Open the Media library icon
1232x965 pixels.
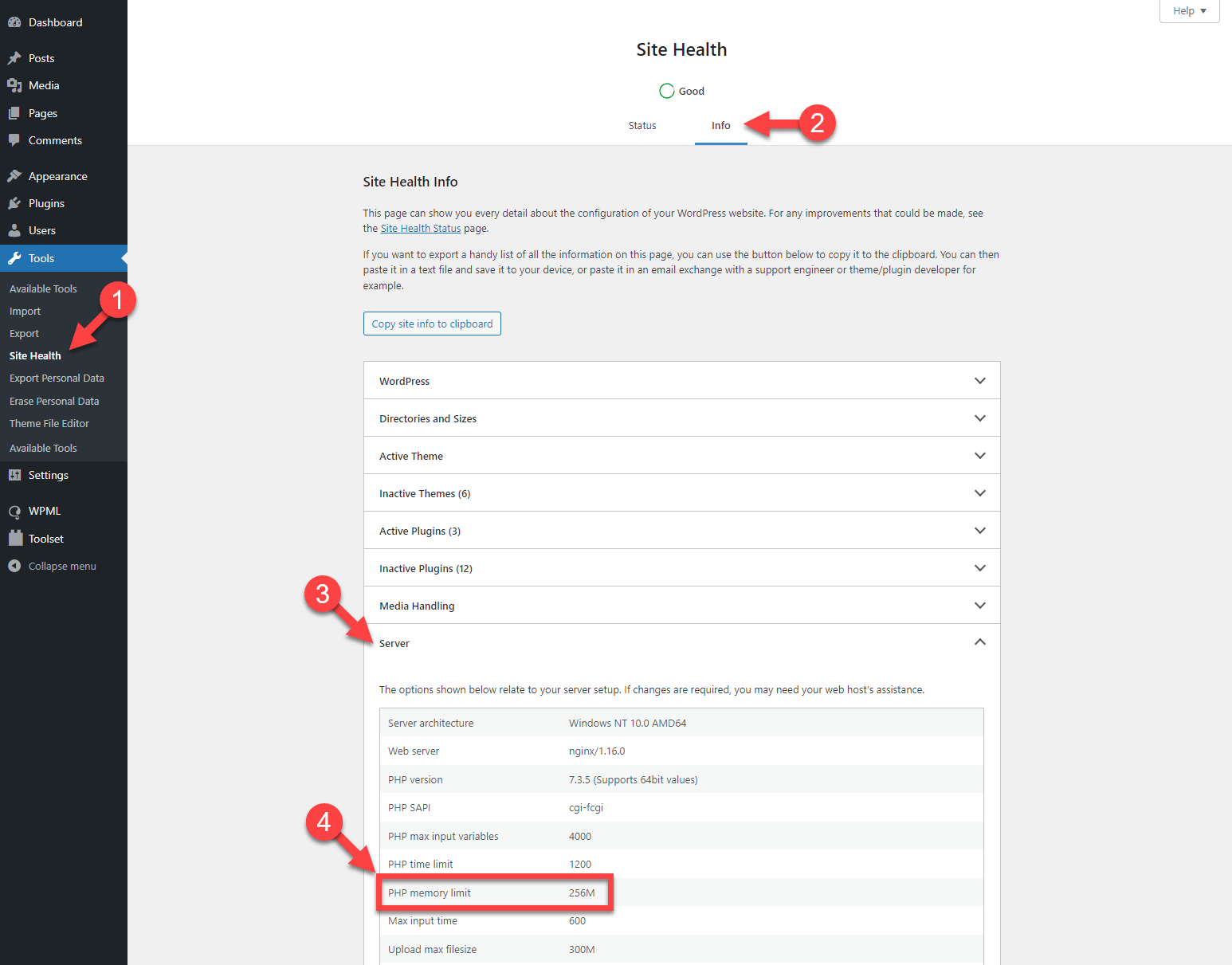[x=14, y=84]
